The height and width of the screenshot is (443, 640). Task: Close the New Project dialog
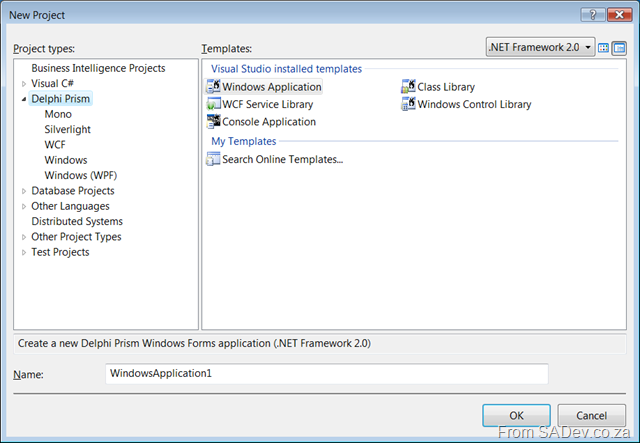[x=620, y=15]
